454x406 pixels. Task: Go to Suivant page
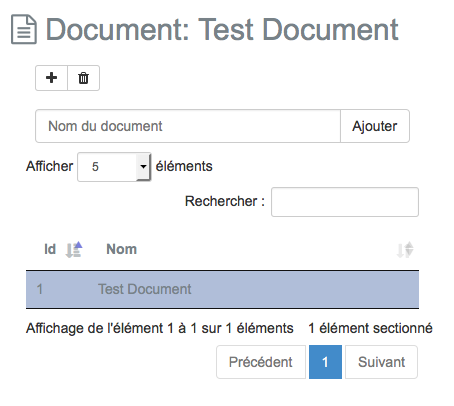pyautogui.click(x=381, y=362)
